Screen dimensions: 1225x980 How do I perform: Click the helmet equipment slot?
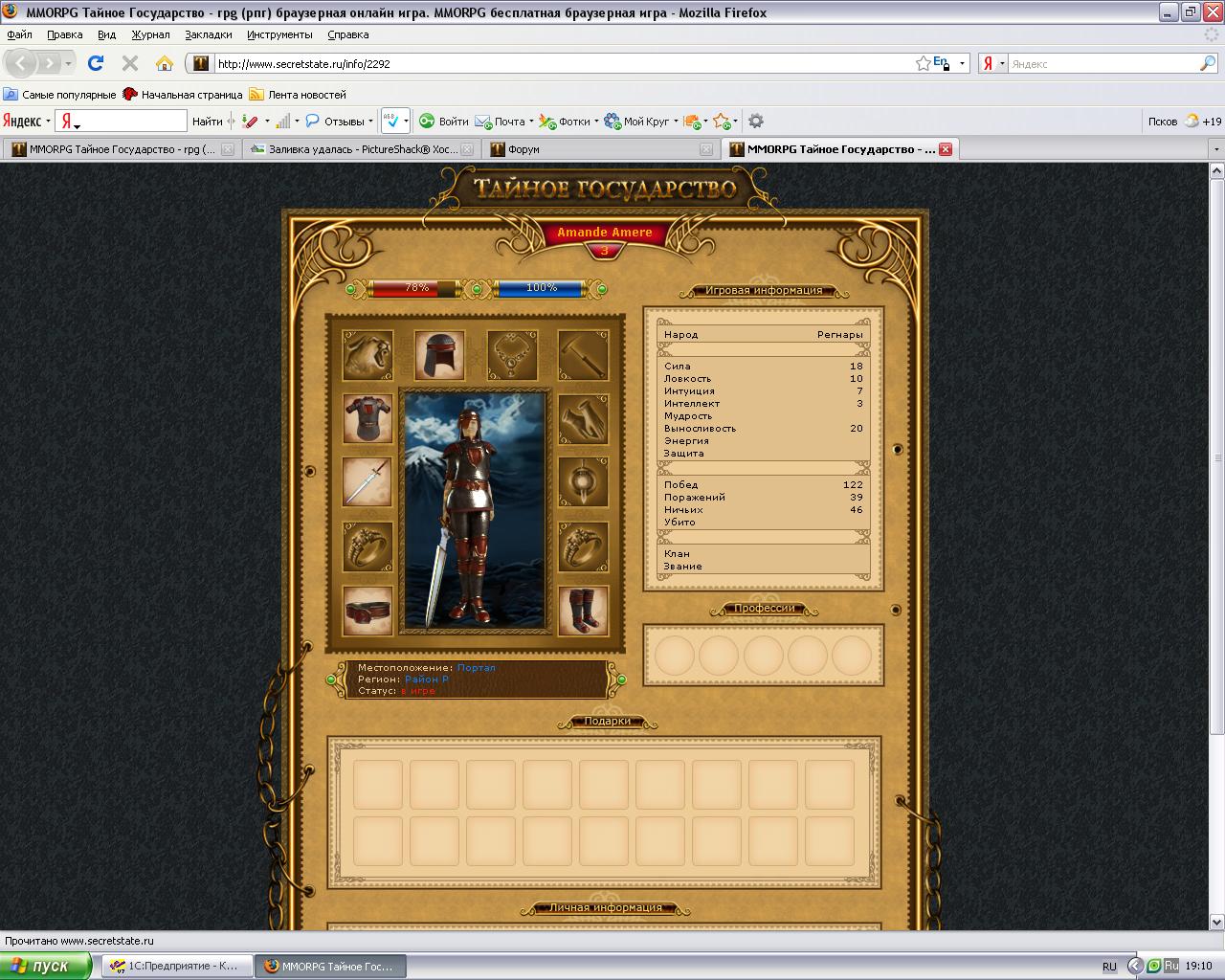[440, 356]
